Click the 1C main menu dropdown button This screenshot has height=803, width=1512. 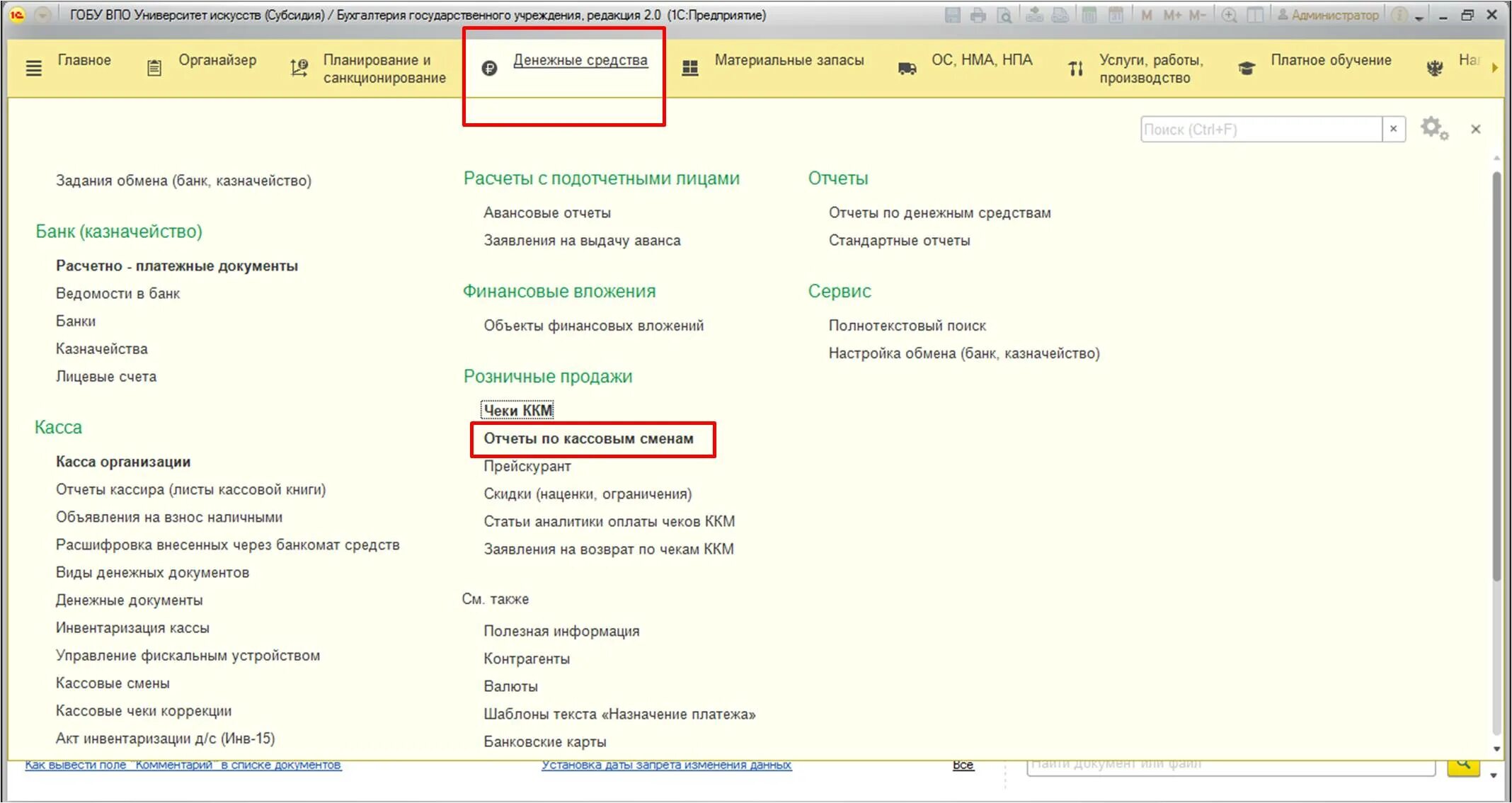point(42,15)
